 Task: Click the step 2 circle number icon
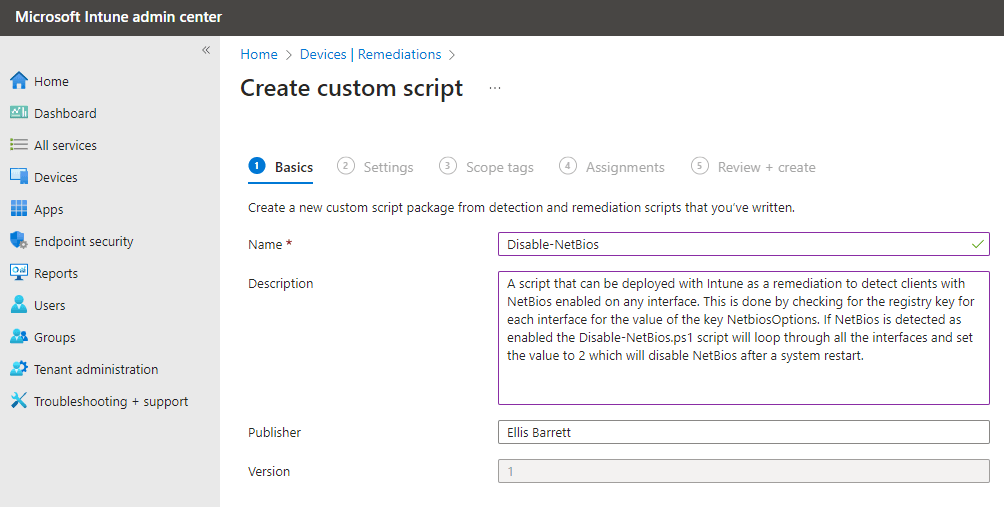[x=345, y=166]
